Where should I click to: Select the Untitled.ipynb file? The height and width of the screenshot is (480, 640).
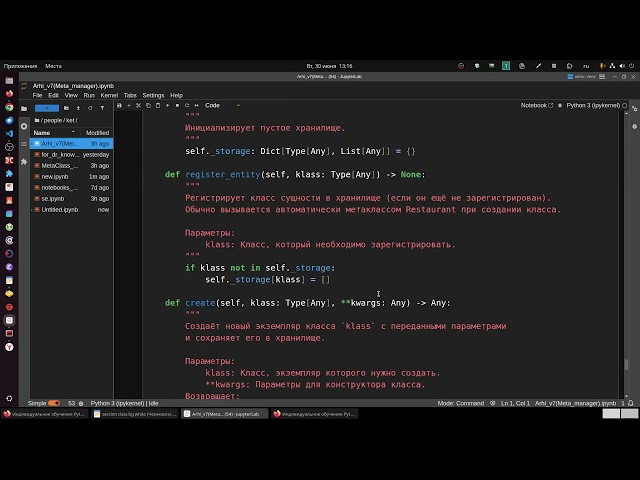click(x=71, y=210)
